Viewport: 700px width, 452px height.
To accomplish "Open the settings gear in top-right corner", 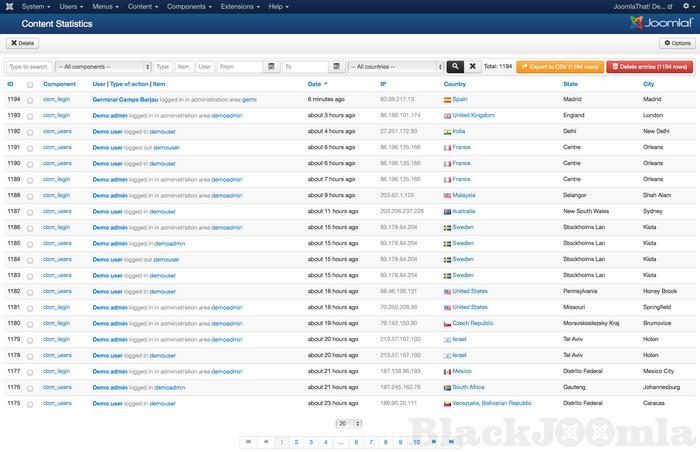I will coord(685,6).
